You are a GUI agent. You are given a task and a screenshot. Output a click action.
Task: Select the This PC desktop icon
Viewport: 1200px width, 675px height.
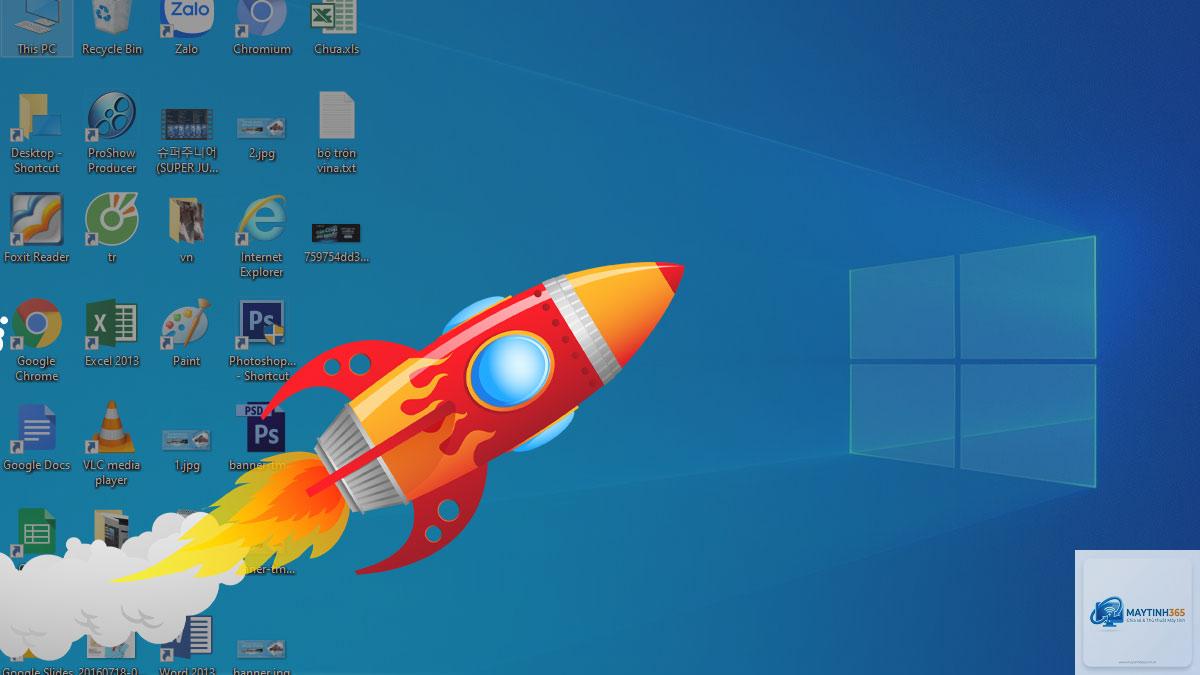click(37, 28)
